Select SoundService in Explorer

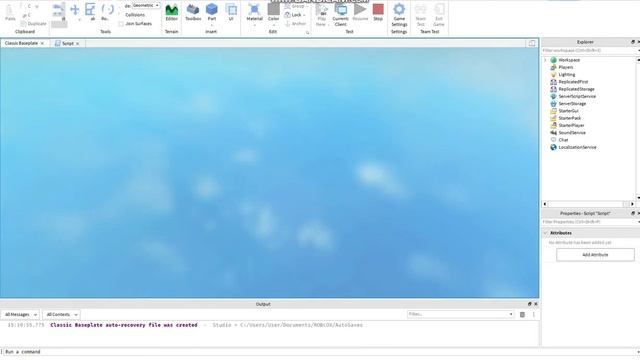[x=572, y=133]
